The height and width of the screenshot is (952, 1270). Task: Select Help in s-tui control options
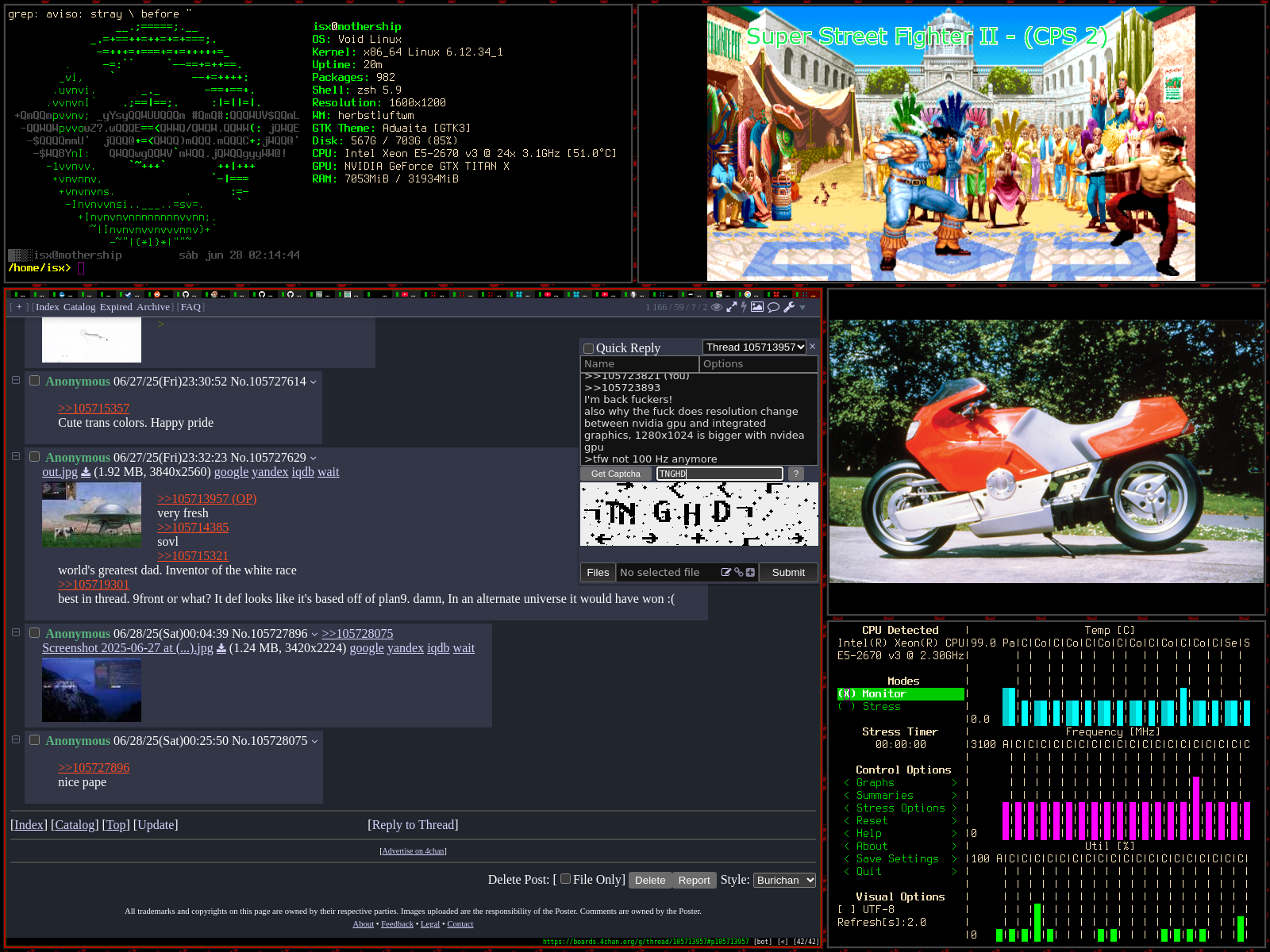click(901, 834)
